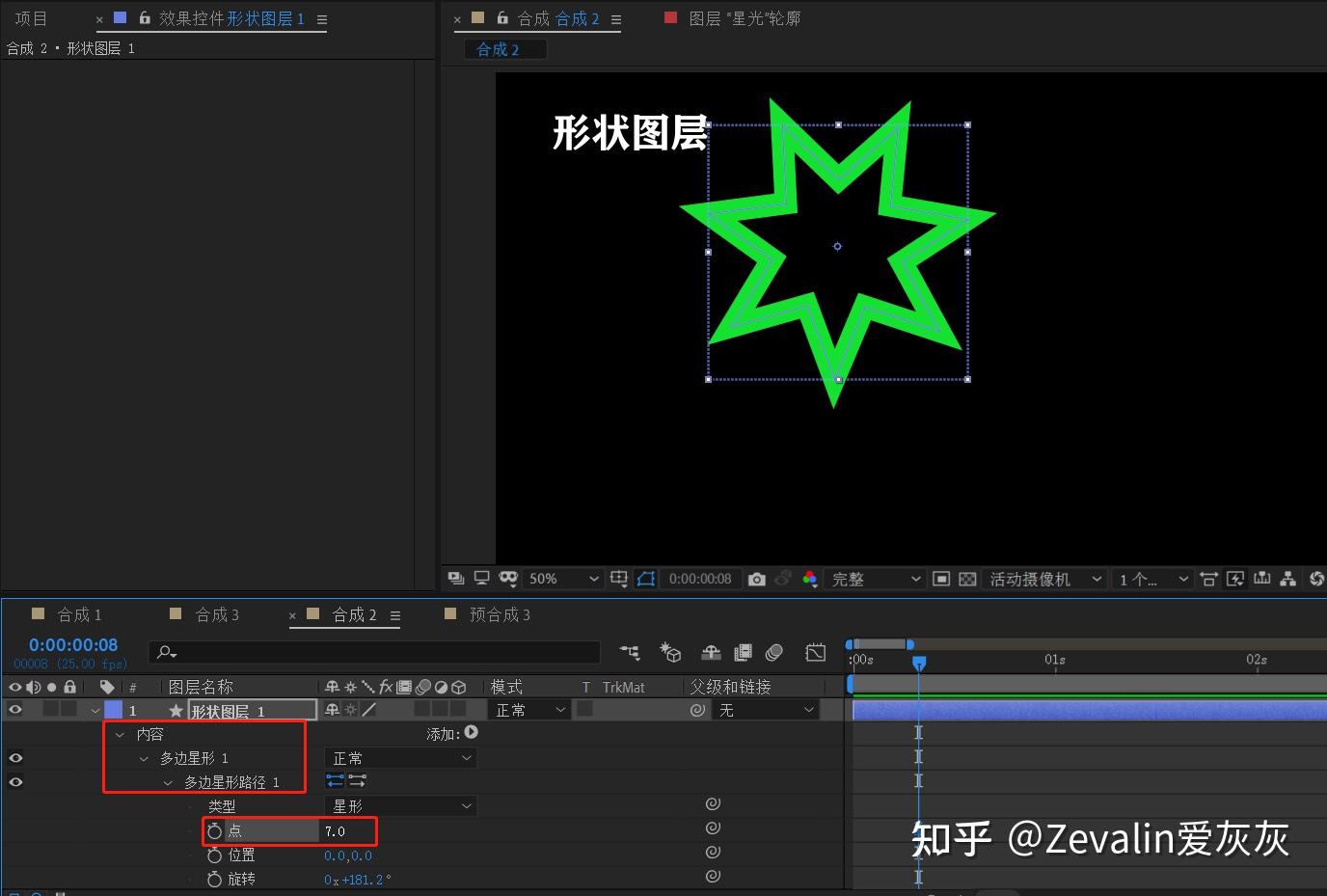Image resolution: width=1327 pixels, height=896 pixels.
Task: Hide 多边星形路径 1 with eye icon
Action: tap(15, 782)
